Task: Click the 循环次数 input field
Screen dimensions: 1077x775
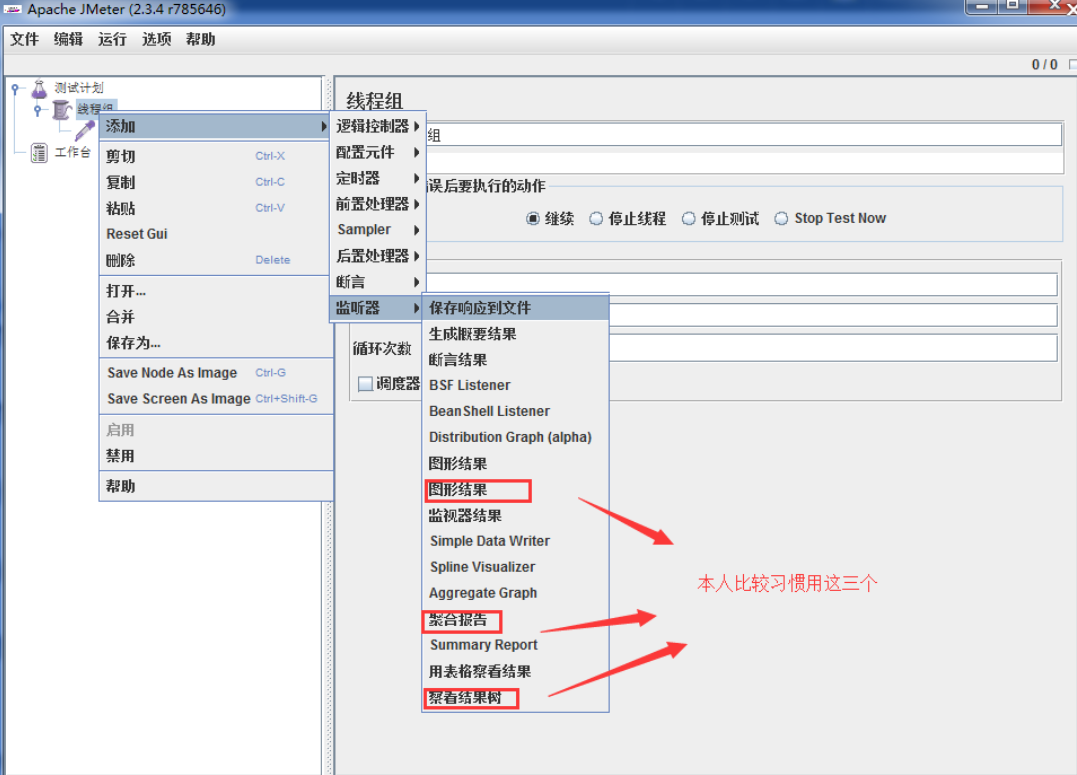Action: pos(740,348)
